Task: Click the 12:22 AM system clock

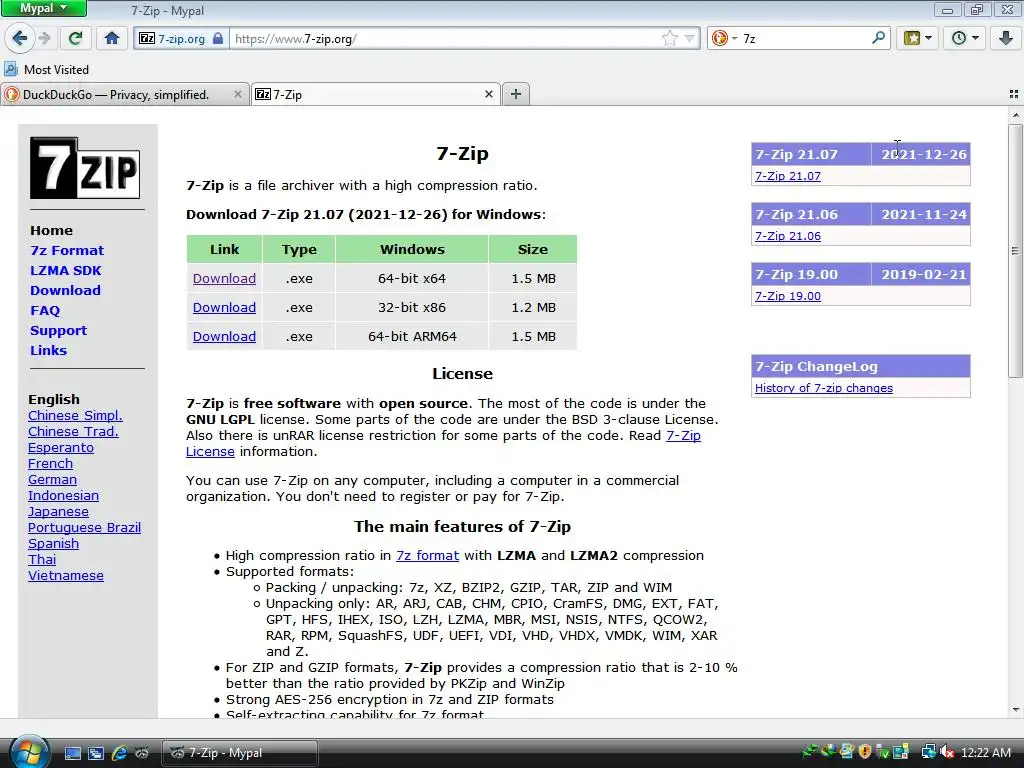Action: 985,752
